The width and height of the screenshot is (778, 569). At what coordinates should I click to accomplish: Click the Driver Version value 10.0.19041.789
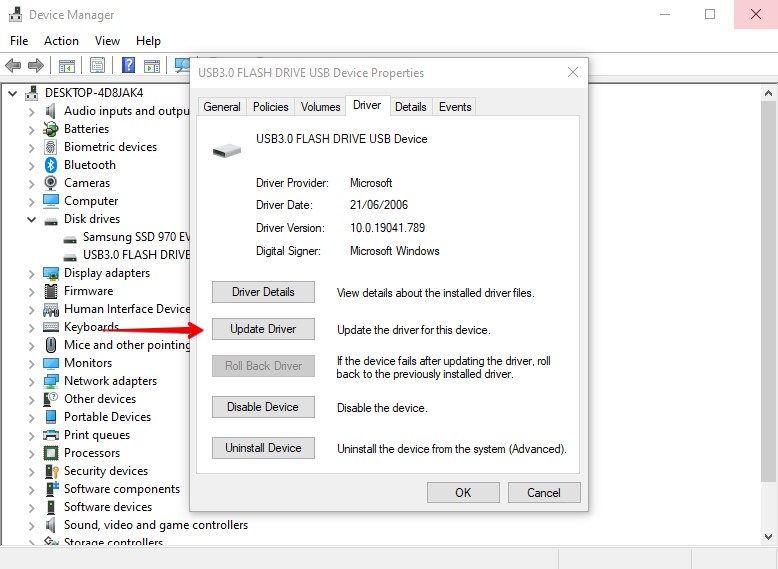pos(387,228)
